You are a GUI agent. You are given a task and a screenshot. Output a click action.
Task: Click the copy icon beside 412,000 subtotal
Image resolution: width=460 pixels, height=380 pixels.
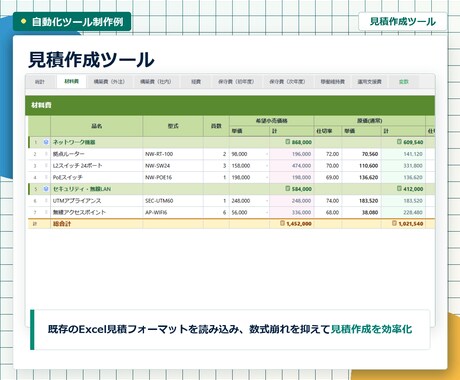(399, 188)
